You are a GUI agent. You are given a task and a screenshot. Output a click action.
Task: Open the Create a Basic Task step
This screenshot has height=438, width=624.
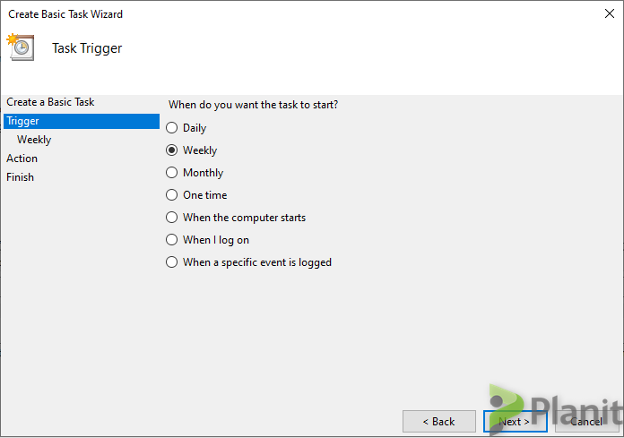point(50,102)
